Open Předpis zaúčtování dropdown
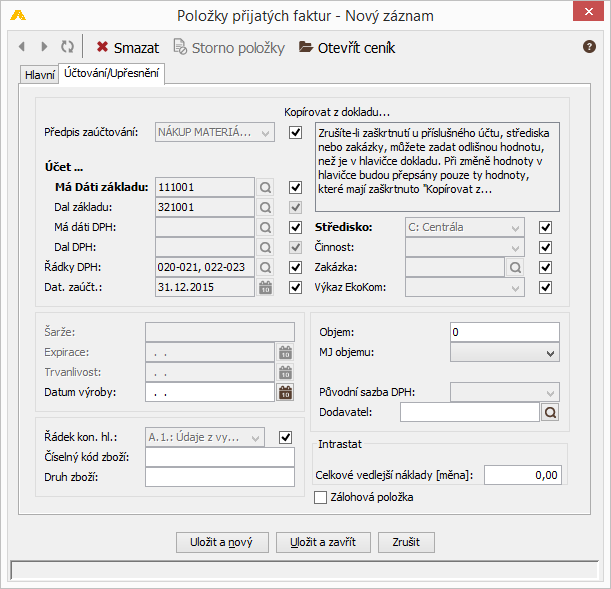The height and width of the screenshot is (589, 611). pyautogui.click(x=215, y=132)
